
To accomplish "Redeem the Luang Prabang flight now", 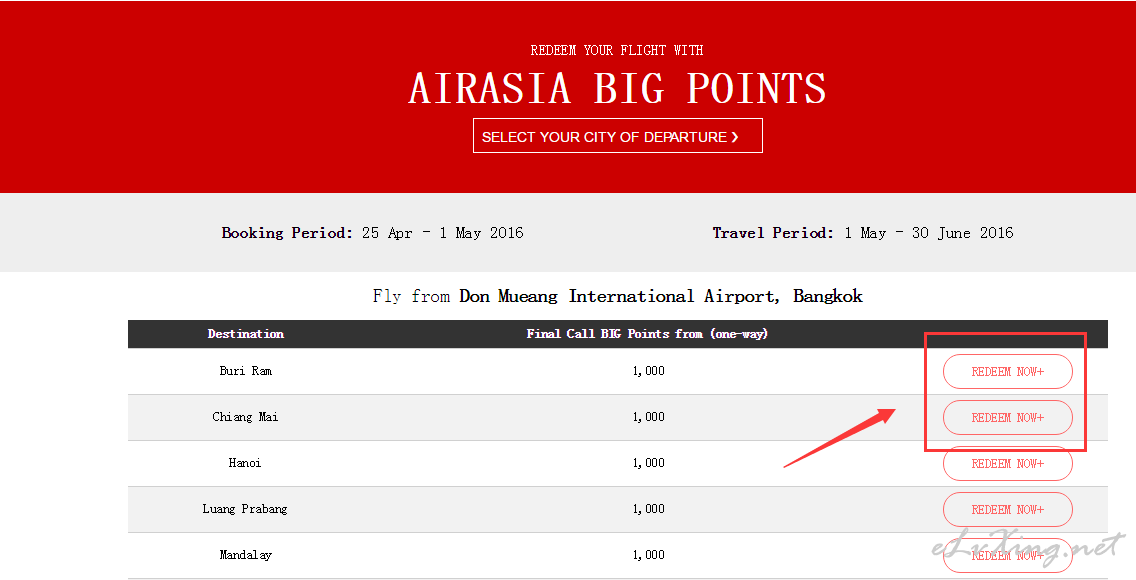I will 1007,510.
